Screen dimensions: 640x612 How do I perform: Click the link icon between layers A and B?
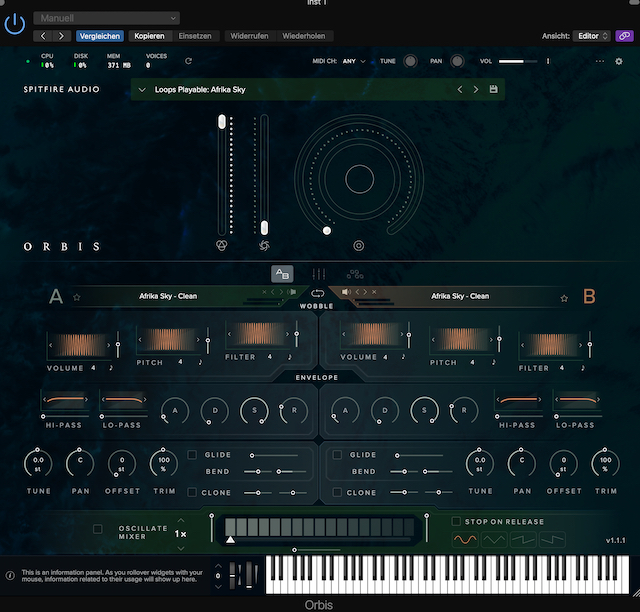tap(319, 293)
